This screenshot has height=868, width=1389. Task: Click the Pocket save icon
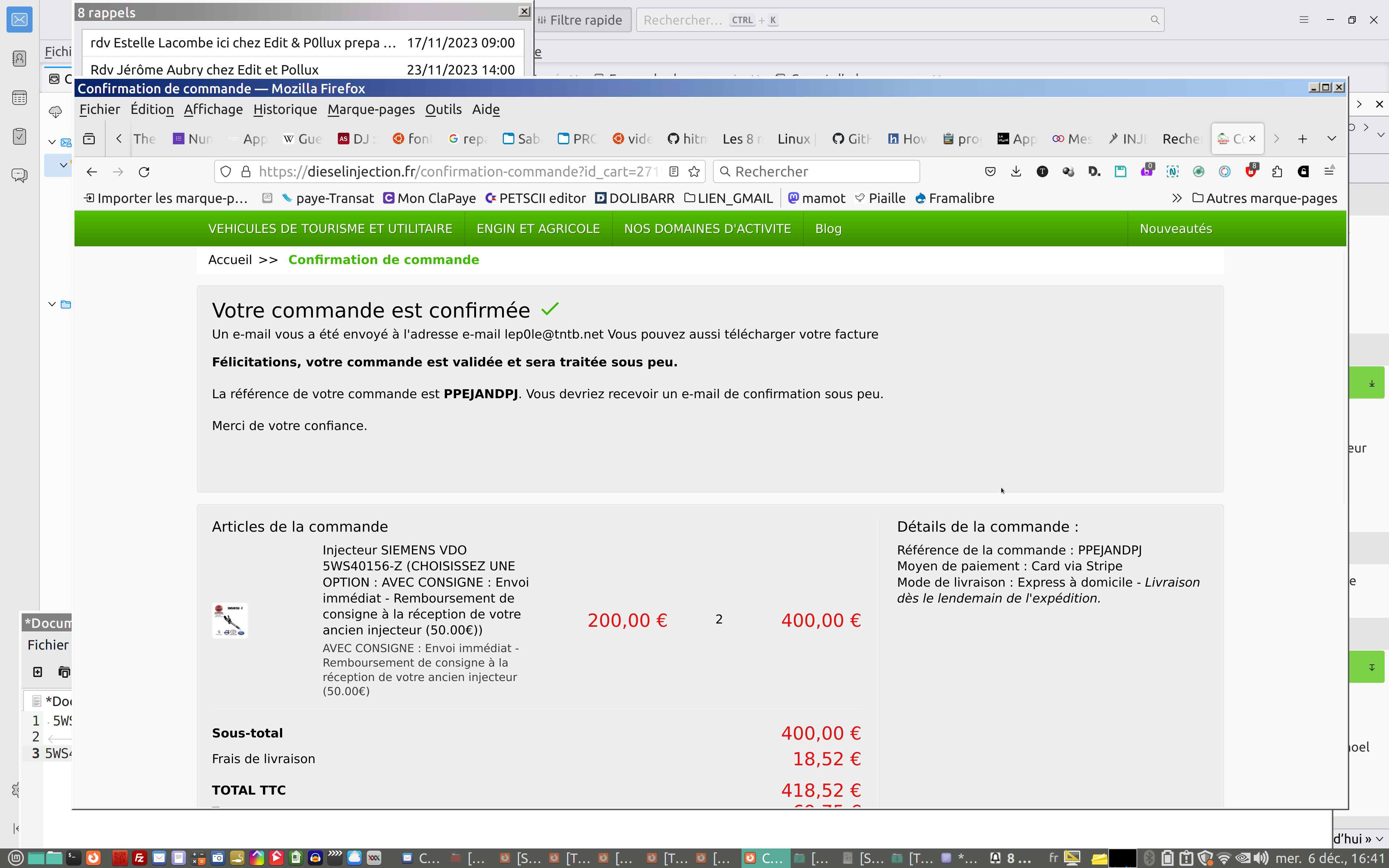[990, 172]
